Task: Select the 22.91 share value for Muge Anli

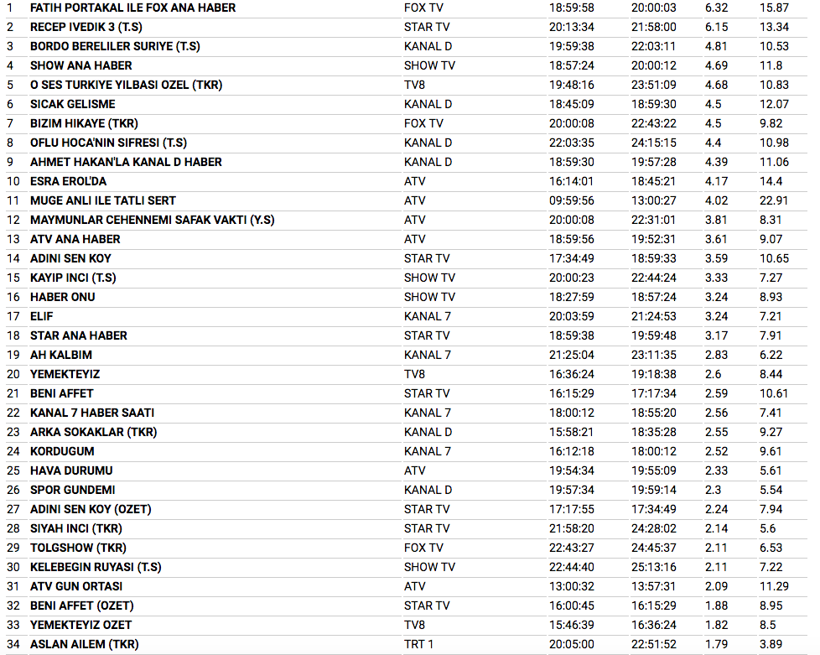Action: 774,200
